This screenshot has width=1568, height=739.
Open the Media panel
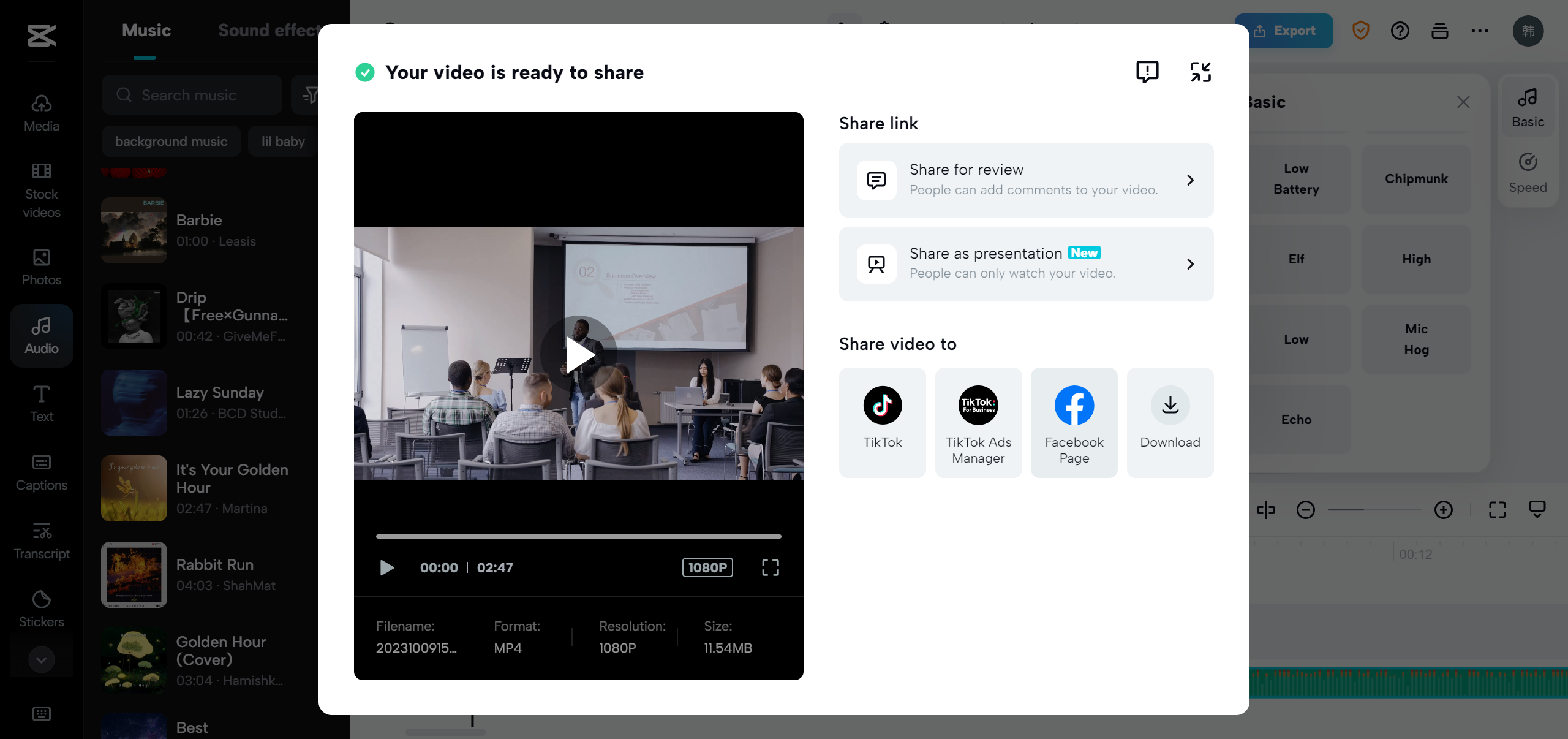coord(41,112)
